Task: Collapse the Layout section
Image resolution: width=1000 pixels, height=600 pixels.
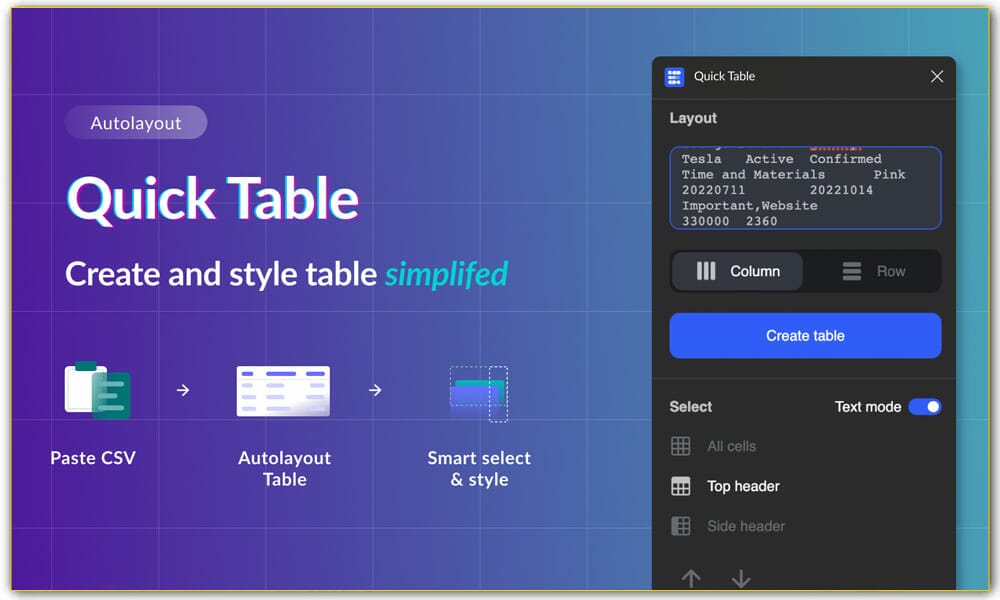Action: coord(692,118)
